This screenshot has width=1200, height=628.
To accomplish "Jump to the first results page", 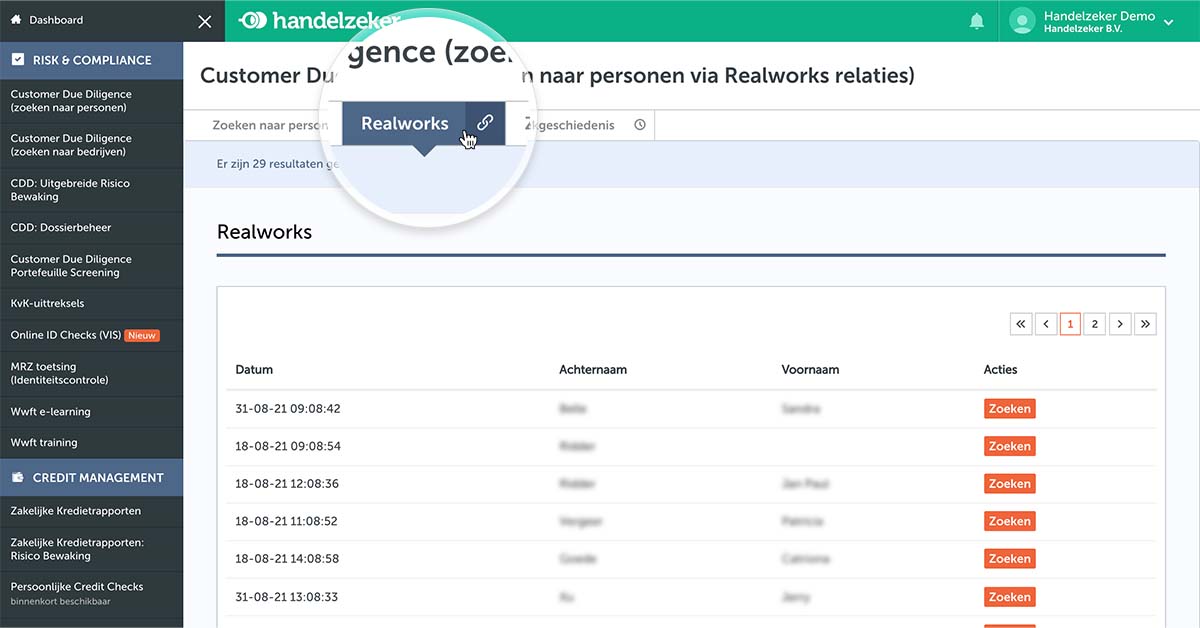I will tap(1021, 324).
